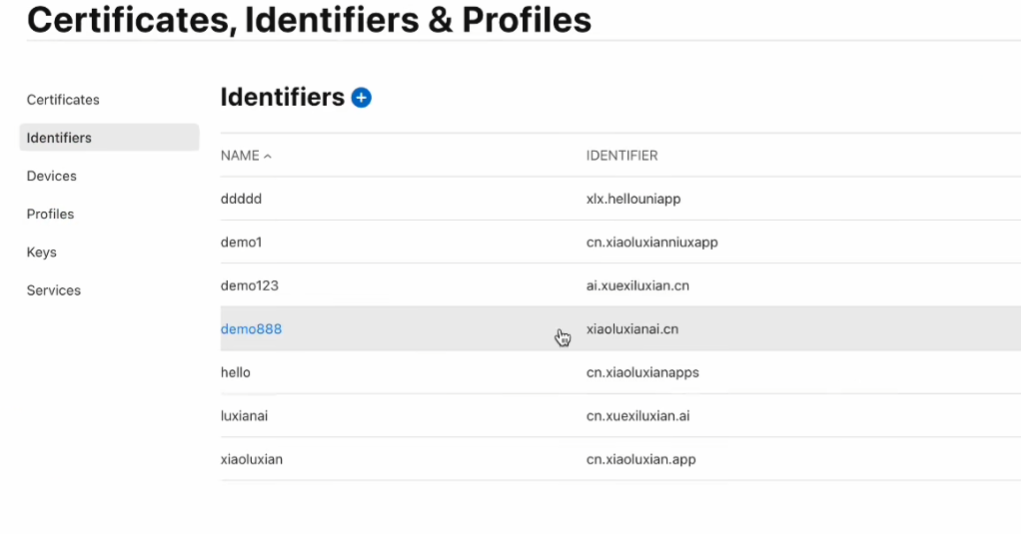
Task: Open the demo1 identifier entry
Action: coord(241,242)
